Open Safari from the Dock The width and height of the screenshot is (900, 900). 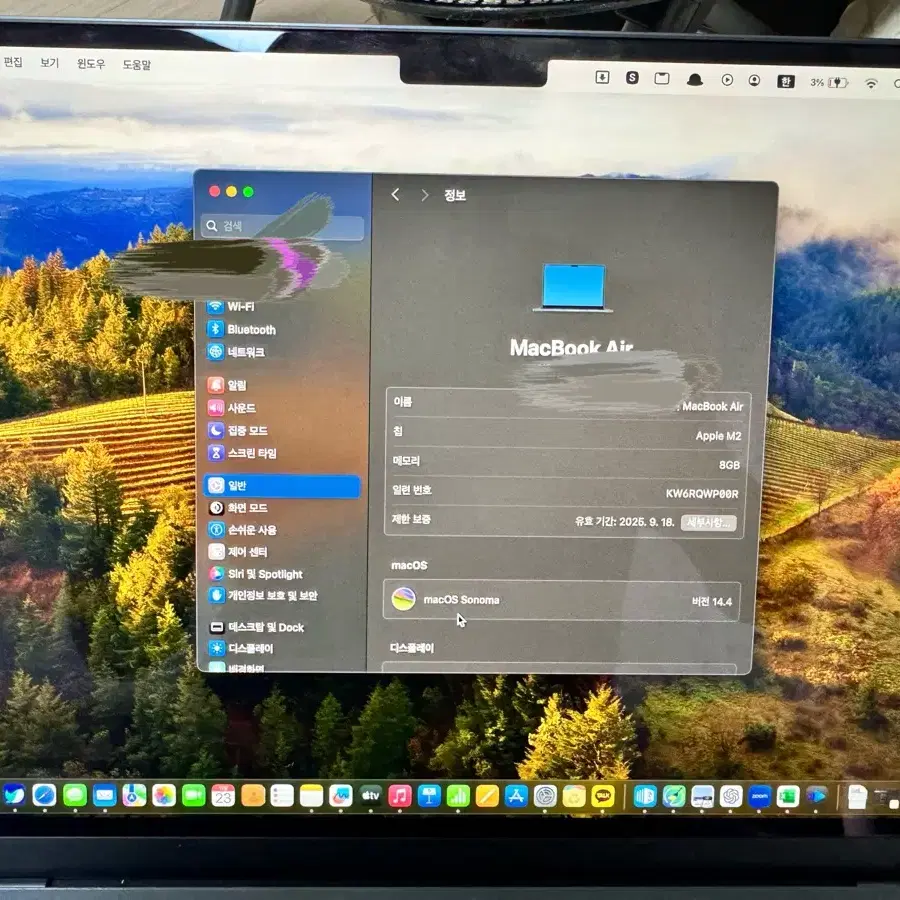click(44, 795)
